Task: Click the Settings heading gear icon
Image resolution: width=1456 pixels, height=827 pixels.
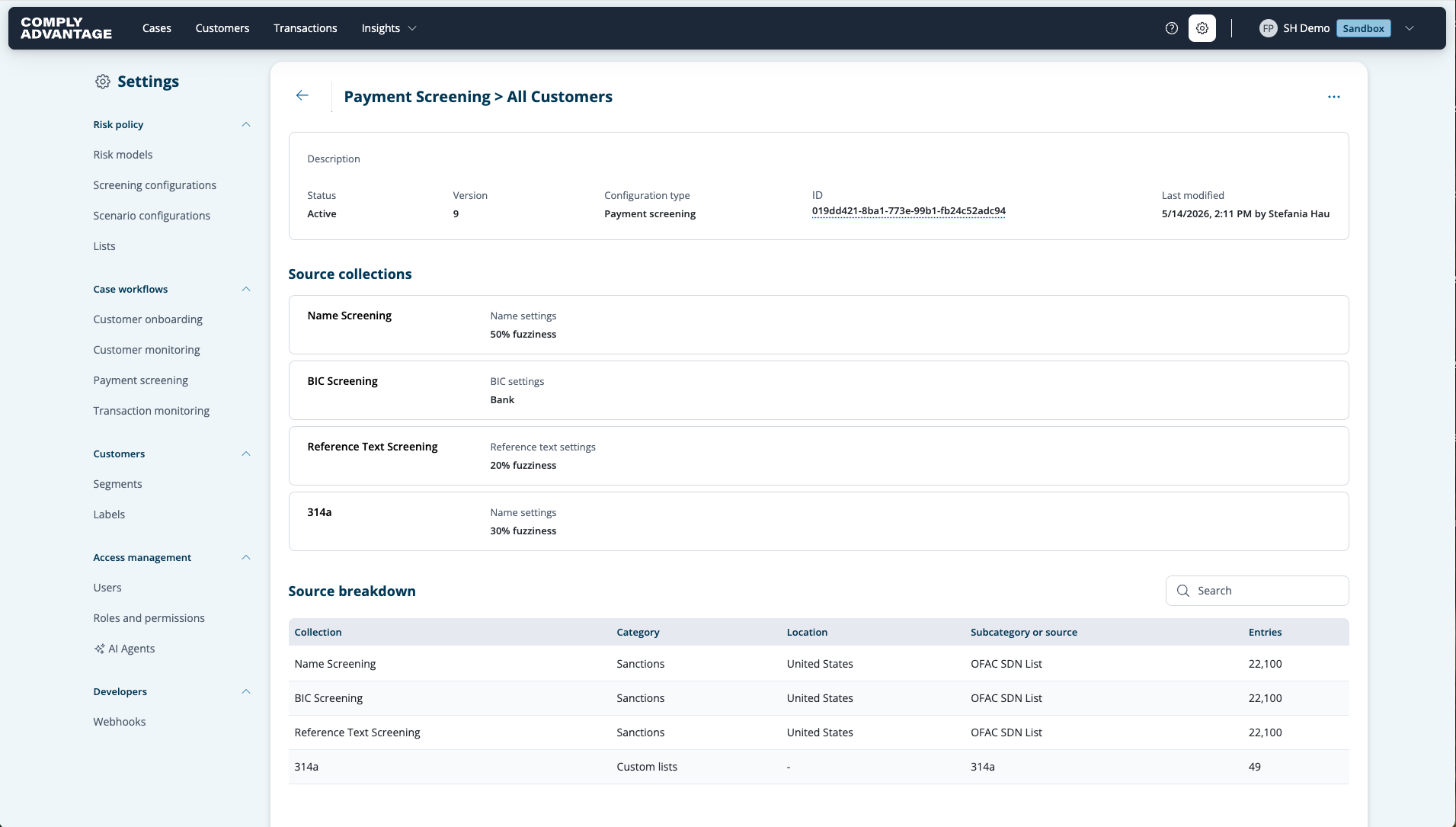Action: point(103,82)
